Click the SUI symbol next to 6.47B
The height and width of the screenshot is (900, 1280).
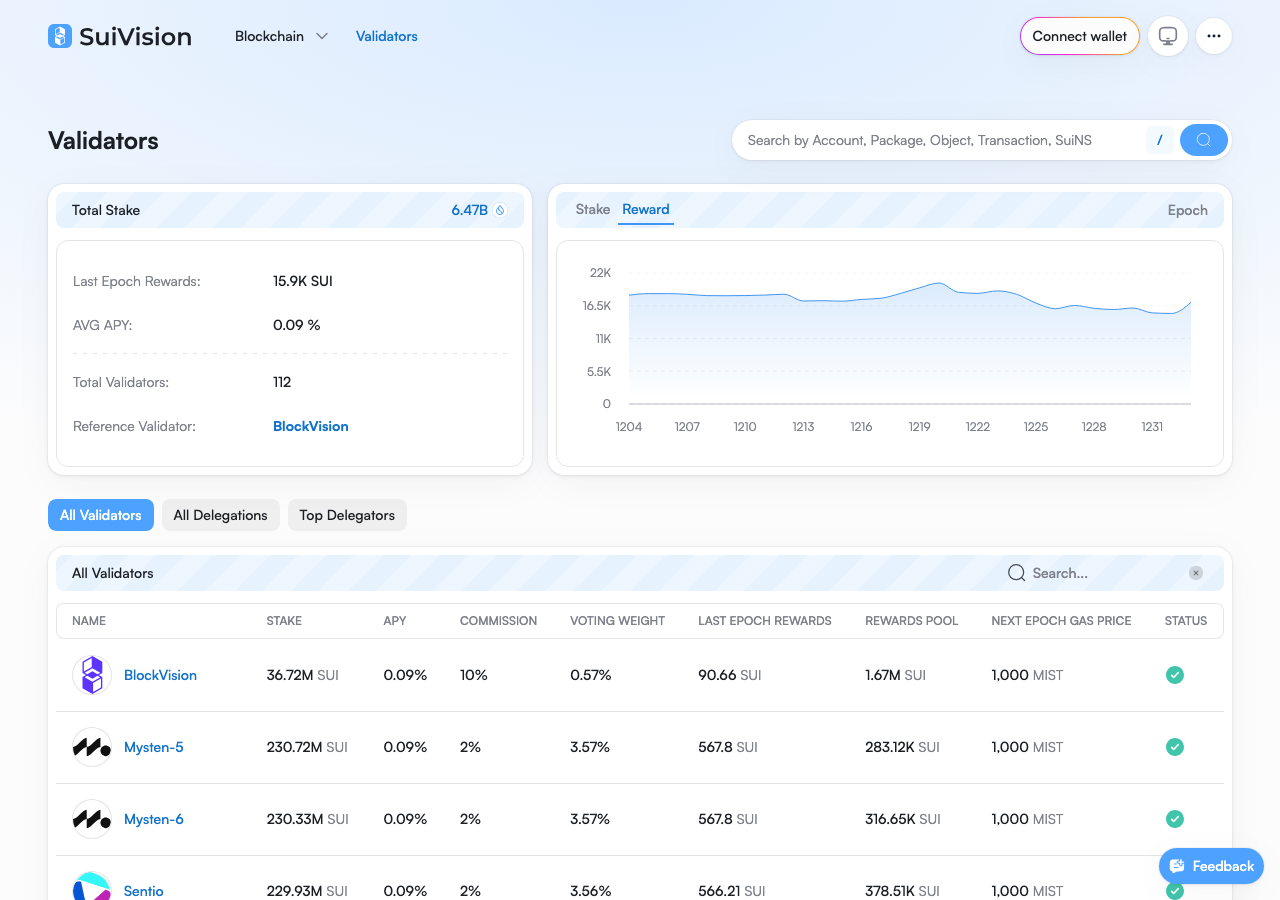tap(501, 210)
